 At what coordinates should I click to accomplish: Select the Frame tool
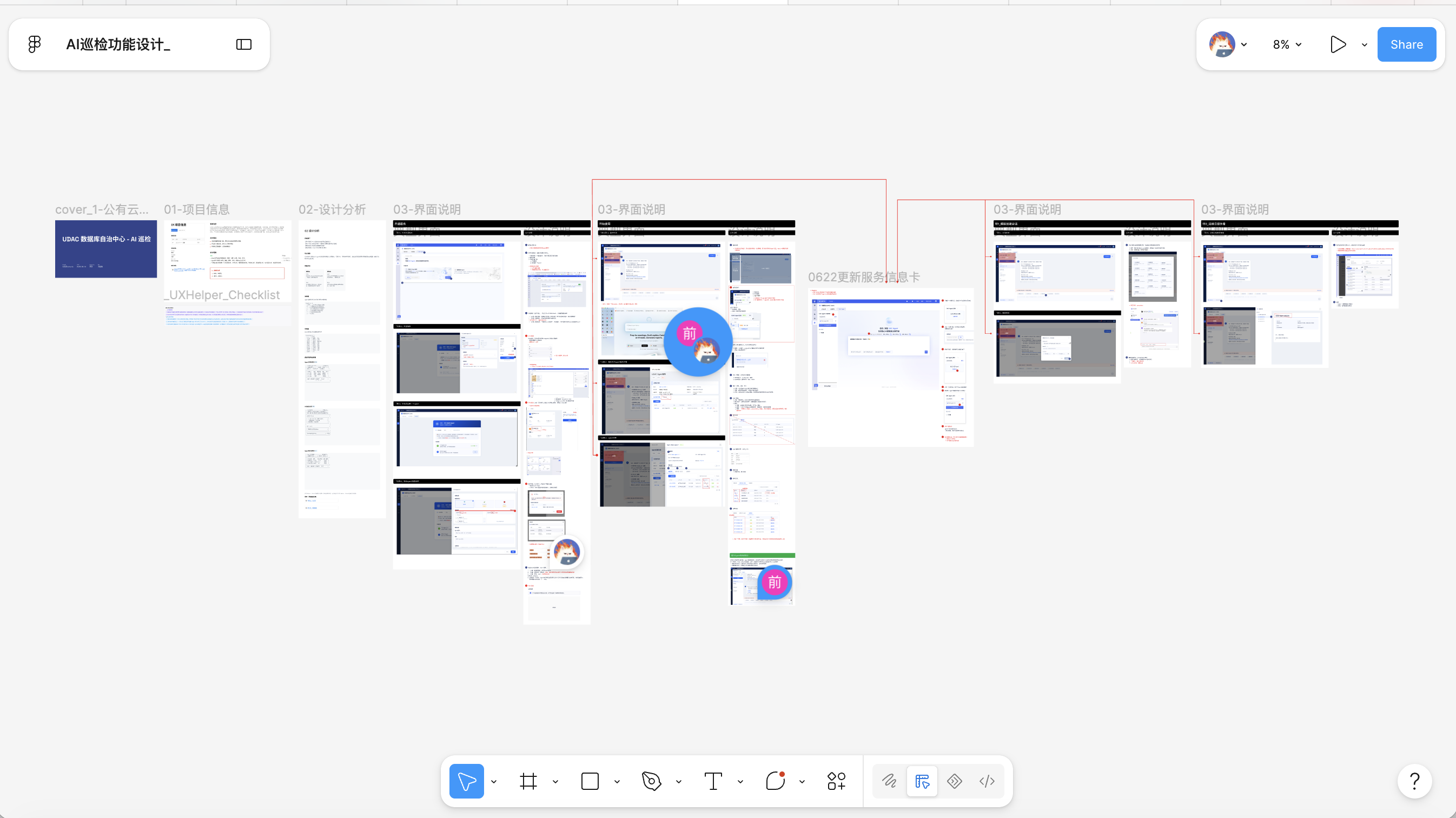click(x=528, y=781)
